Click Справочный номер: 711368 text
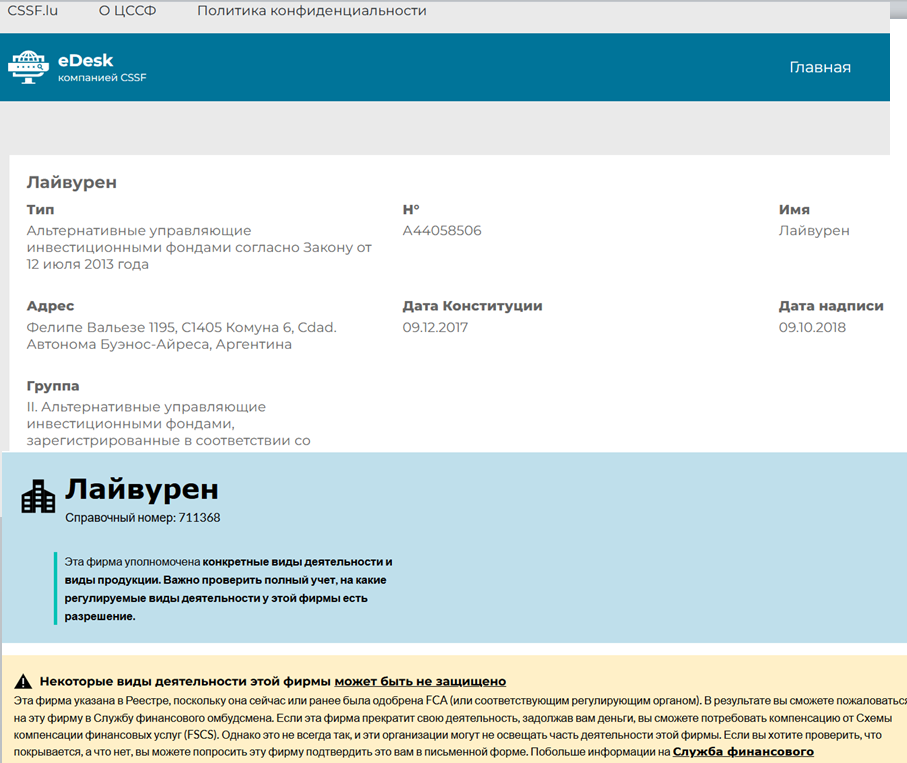Screen dimensions: 907x763 tap(142, 518)
